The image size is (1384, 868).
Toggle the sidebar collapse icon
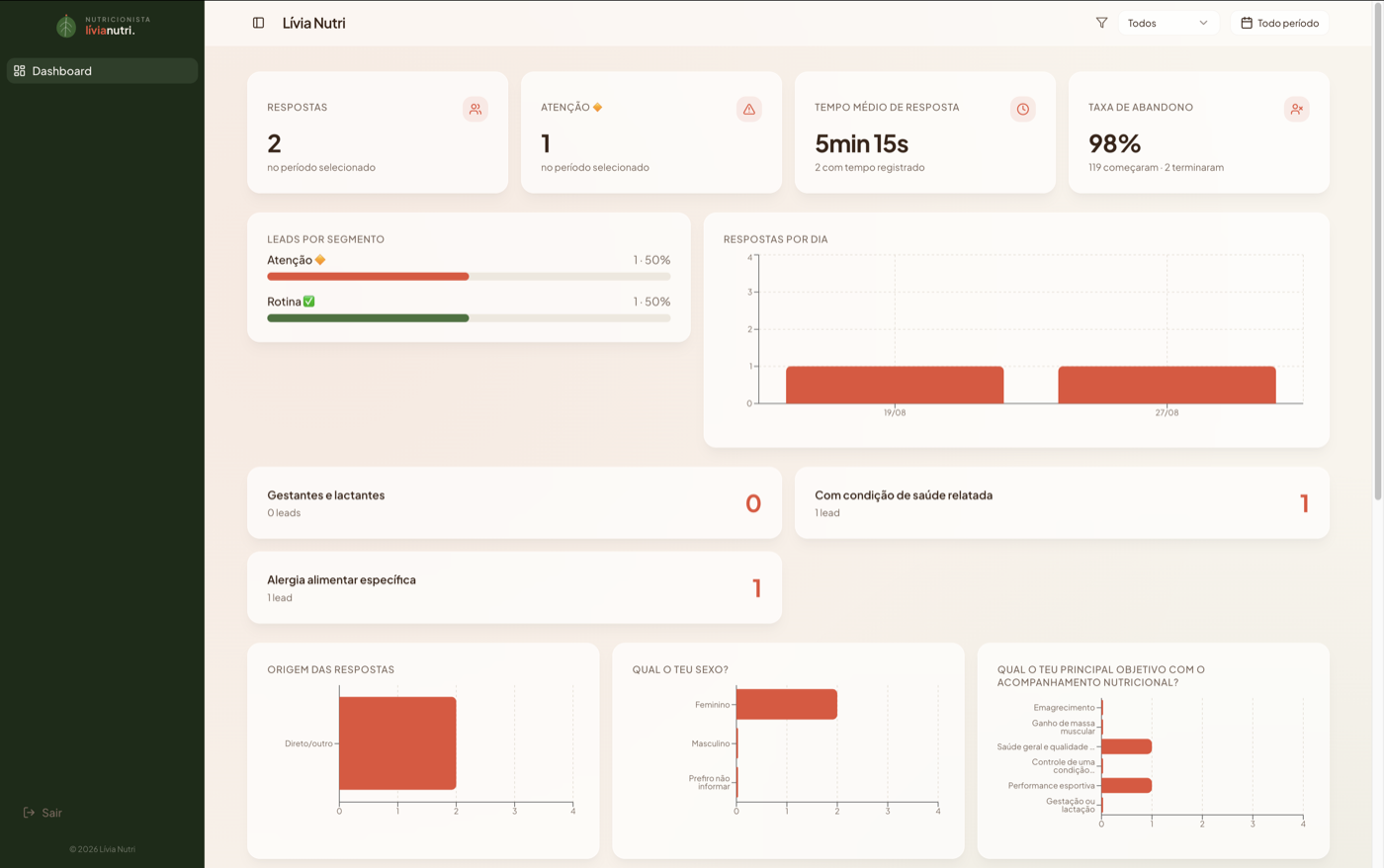(x=258, y=23)
